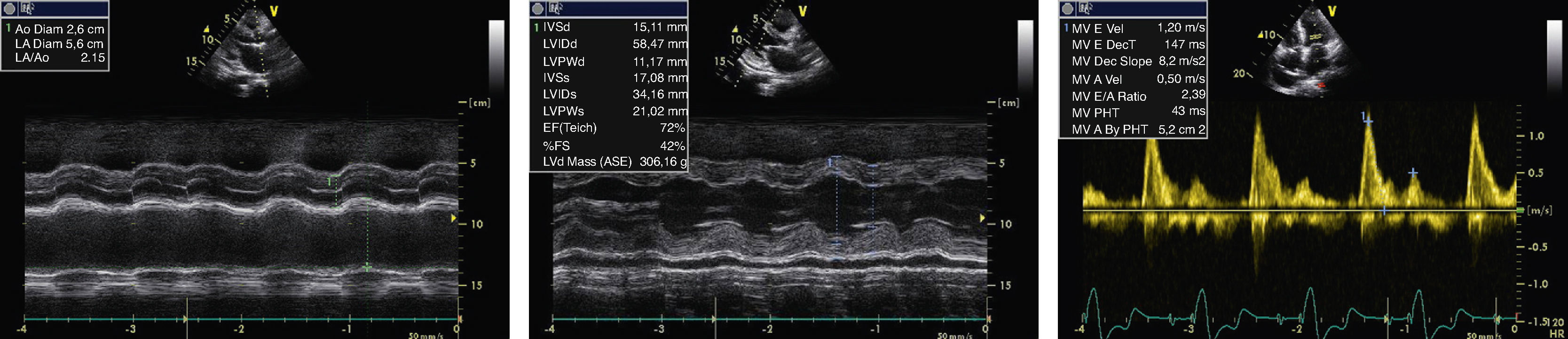Click the yellow V probe marker in the LVIDd panel
The image size is (1568, 339).
(802, 12)
